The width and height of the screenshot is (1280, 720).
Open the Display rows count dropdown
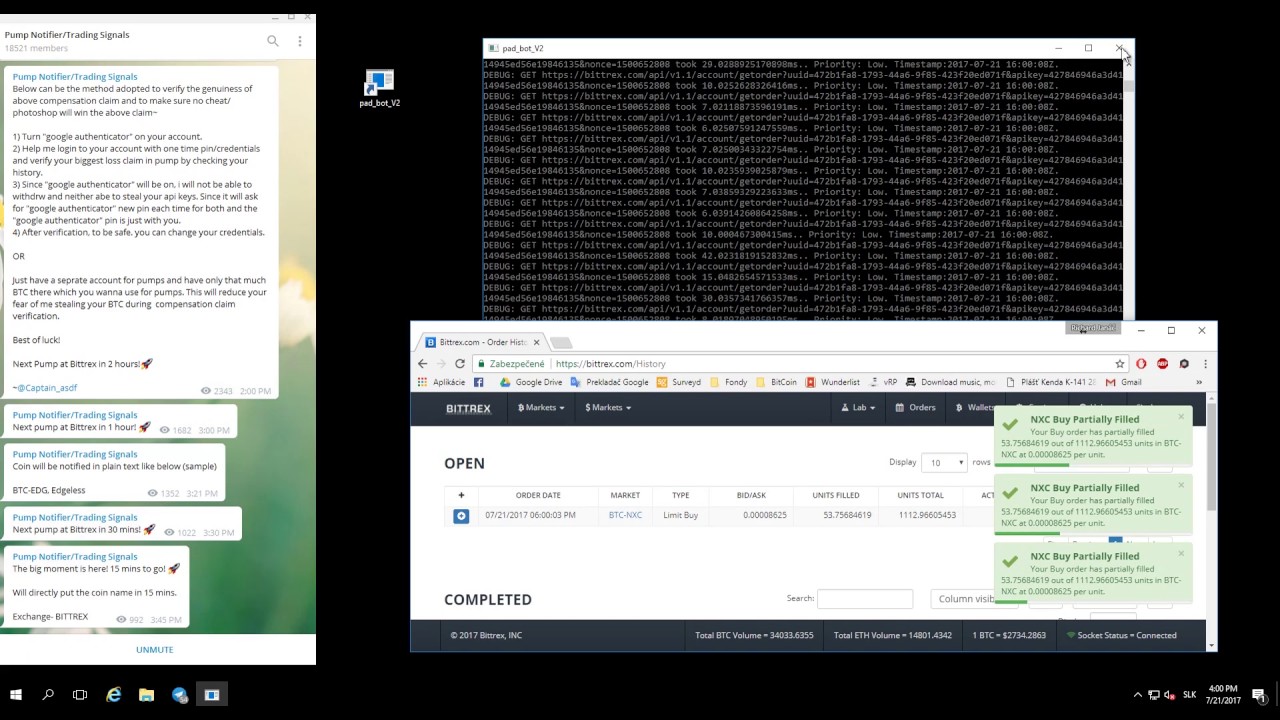pos(945,462)
